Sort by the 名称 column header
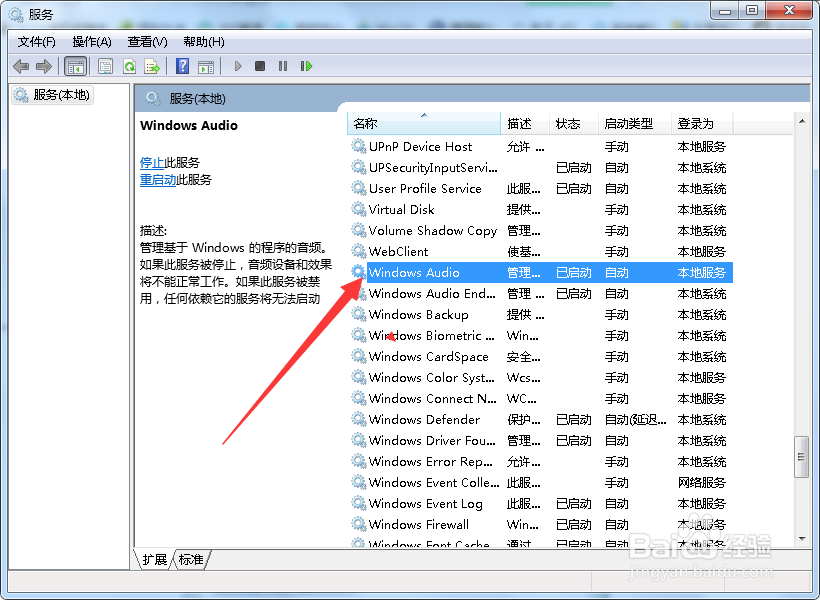Image resolution: width=820 pixels, height=600 pixels. tap(424, 123)
